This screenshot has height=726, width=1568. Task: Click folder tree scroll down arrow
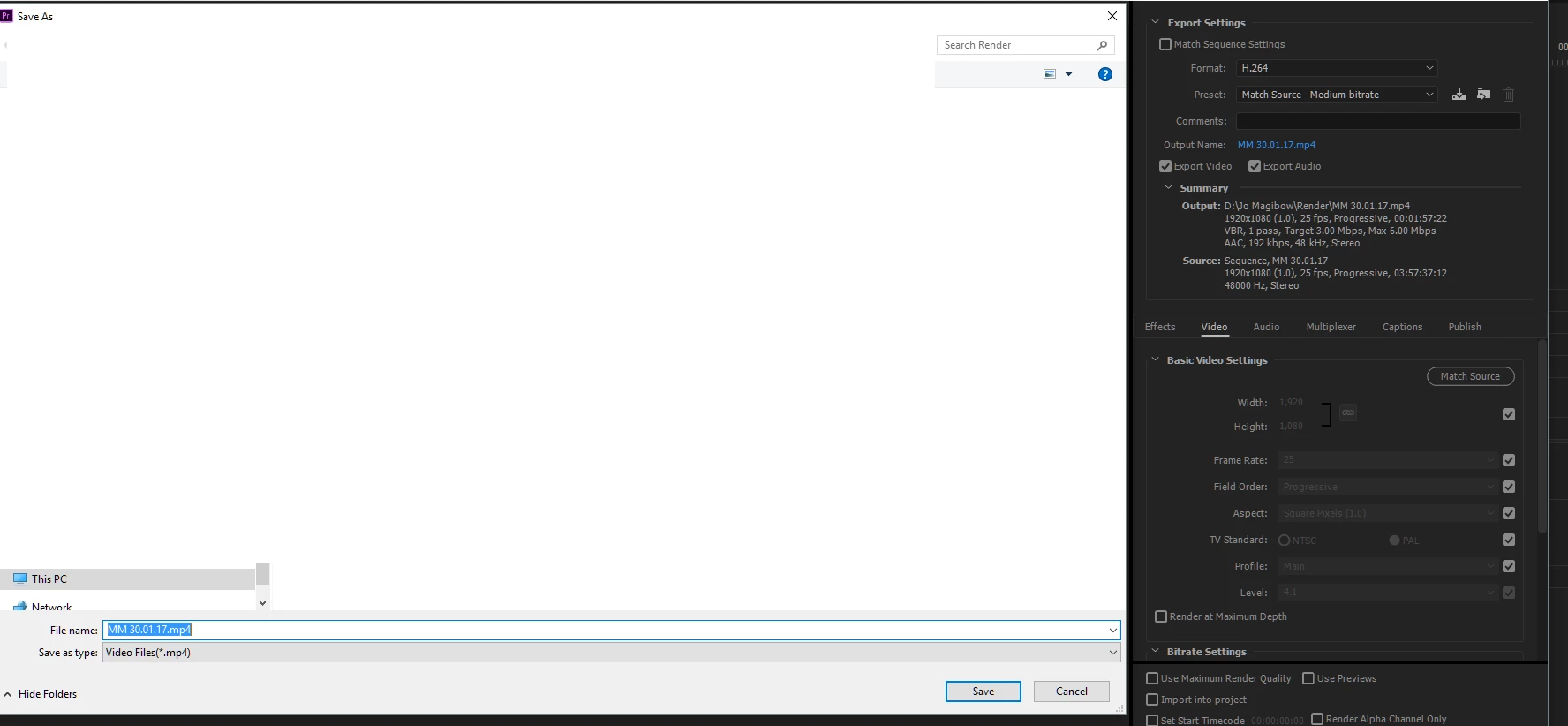click(x=262, y=602)
